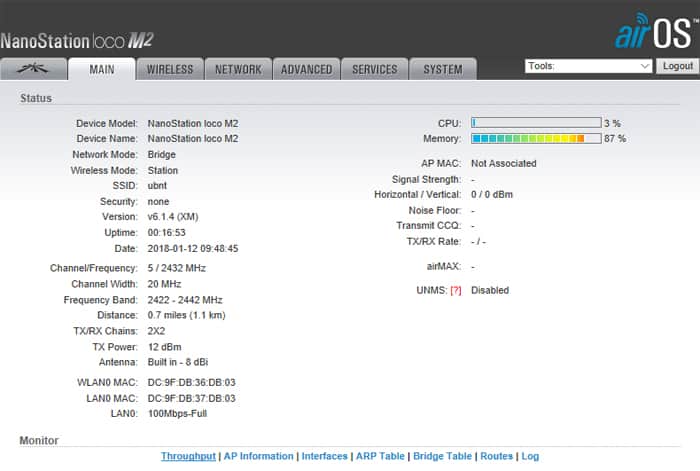Screen dimensions: 700x471
Task: Click the Channel/Frequency value 5 / 2432 MHz
Action: click(x=177, y=268)
